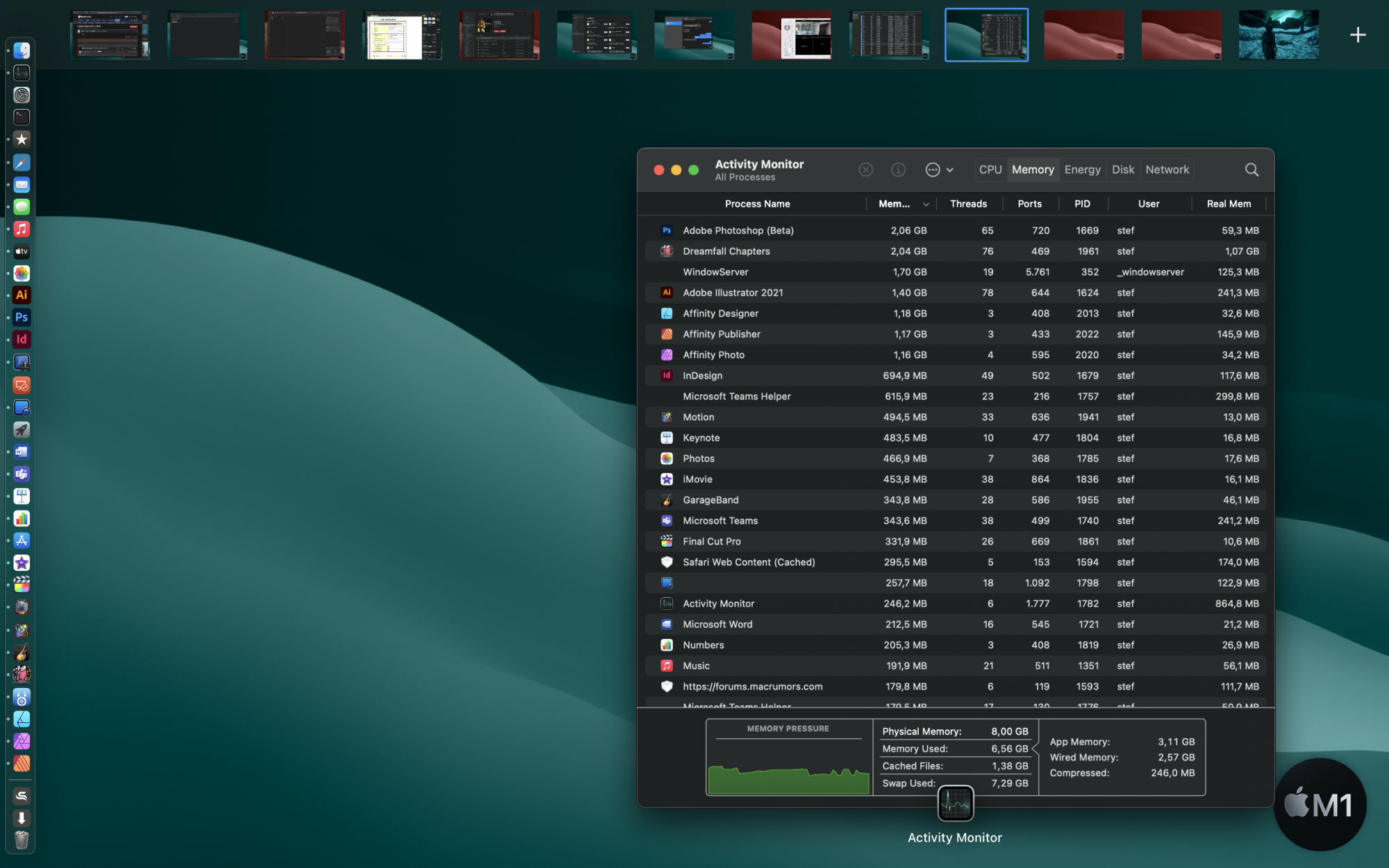Select the last desktop thumbnail in Mission Control

tap(1279, 35)
